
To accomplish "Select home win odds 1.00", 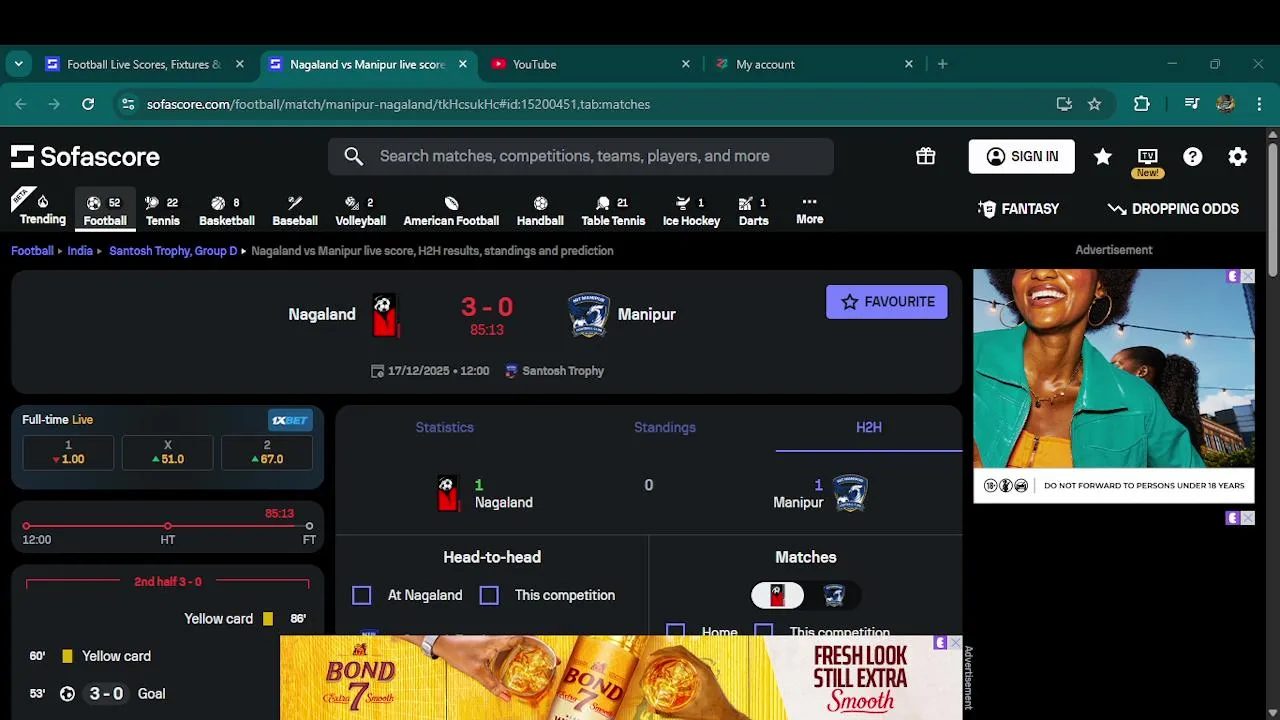I will click(x=68, y=453).
